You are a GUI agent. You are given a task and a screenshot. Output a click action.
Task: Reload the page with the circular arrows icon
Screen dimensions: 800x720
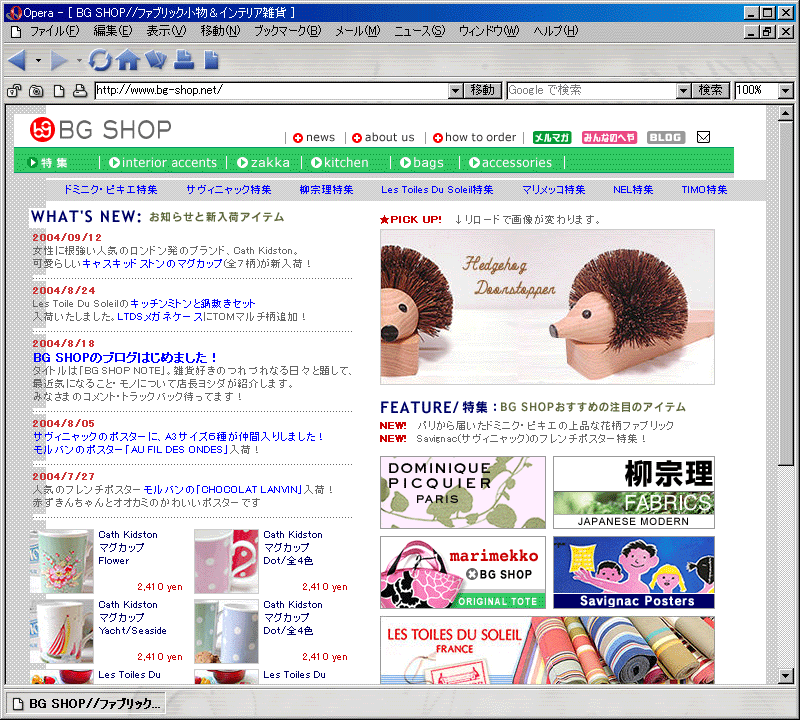[99, 60]
